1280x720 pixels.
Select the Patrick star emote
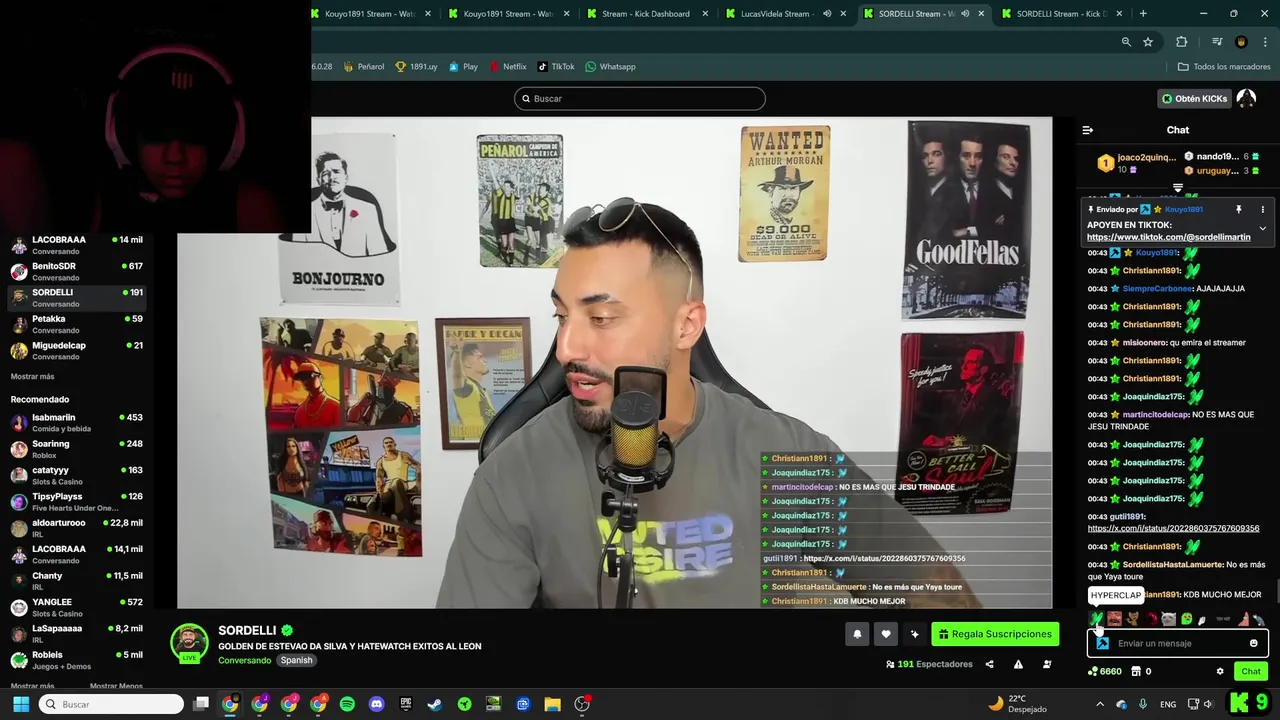1243,619
